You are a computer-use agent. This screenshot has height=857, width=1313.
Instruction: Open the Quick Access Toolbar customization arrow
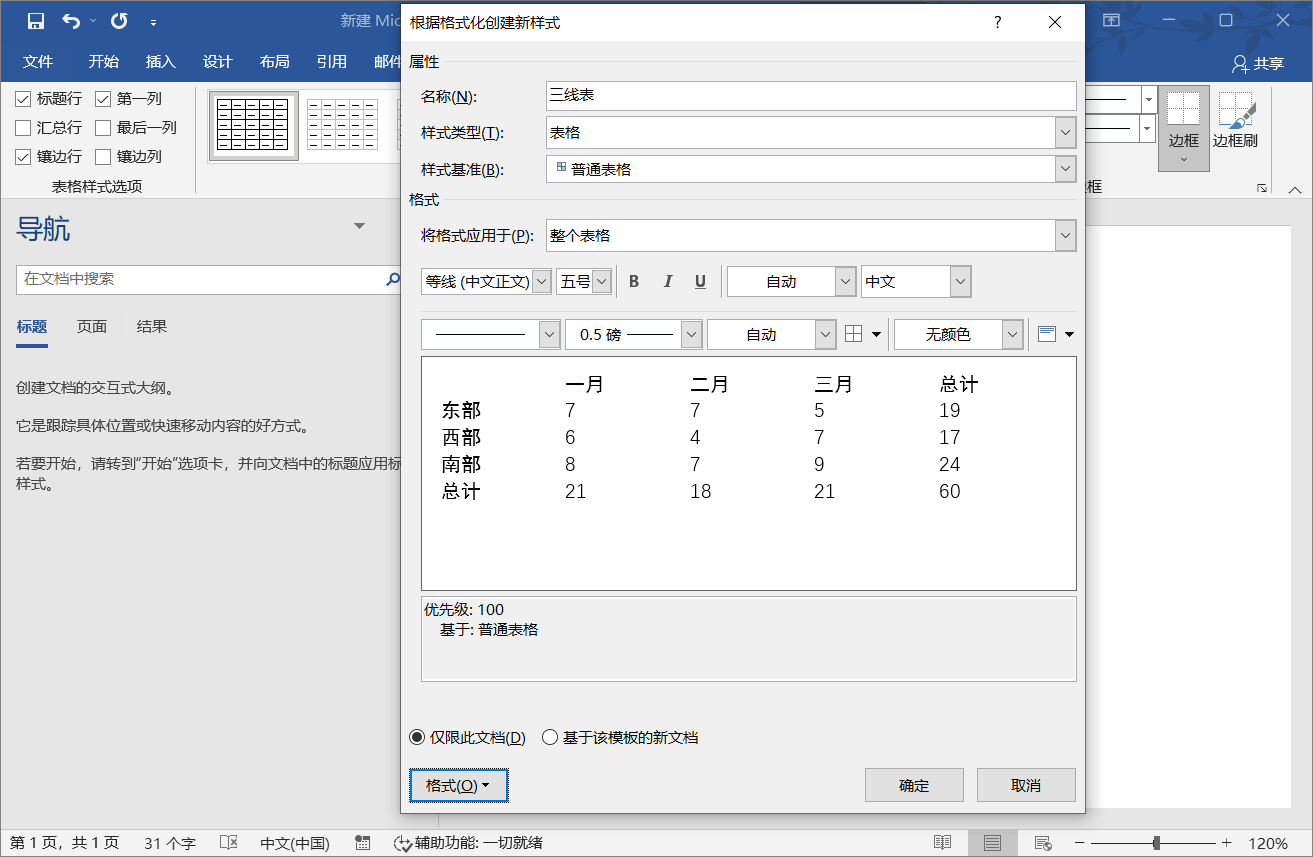(x=153, y=21)
